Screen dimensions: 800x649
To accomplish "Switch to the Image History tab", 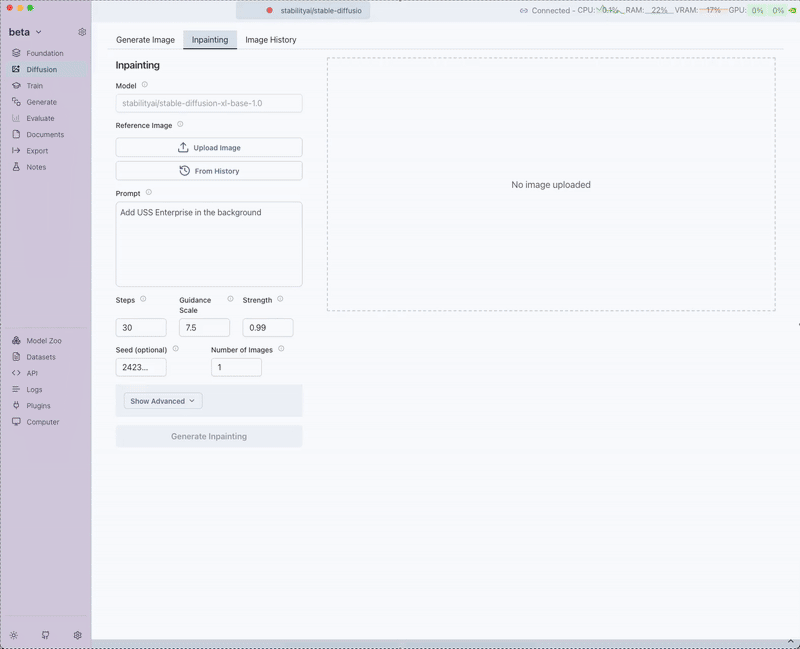I will [270, 40].
